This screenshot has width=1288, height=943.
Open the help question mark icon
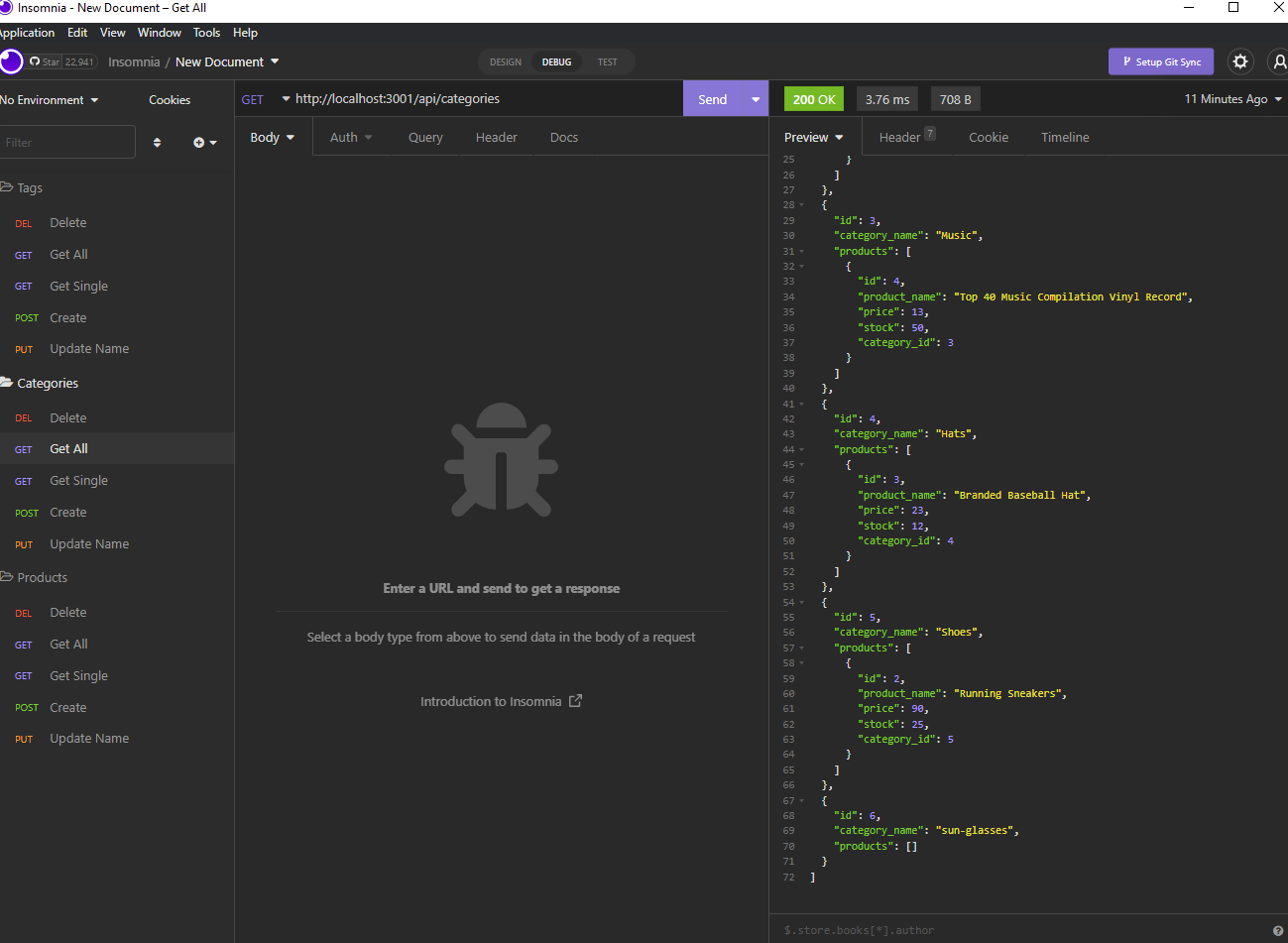tap(1278, 930)
